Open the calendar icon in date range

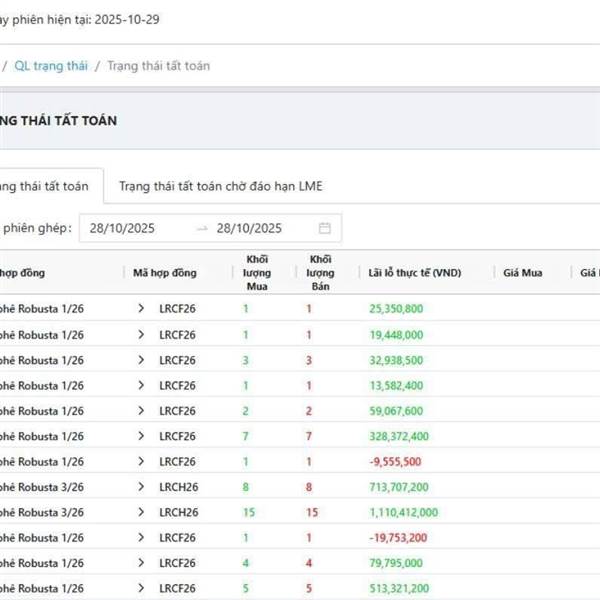325,228
